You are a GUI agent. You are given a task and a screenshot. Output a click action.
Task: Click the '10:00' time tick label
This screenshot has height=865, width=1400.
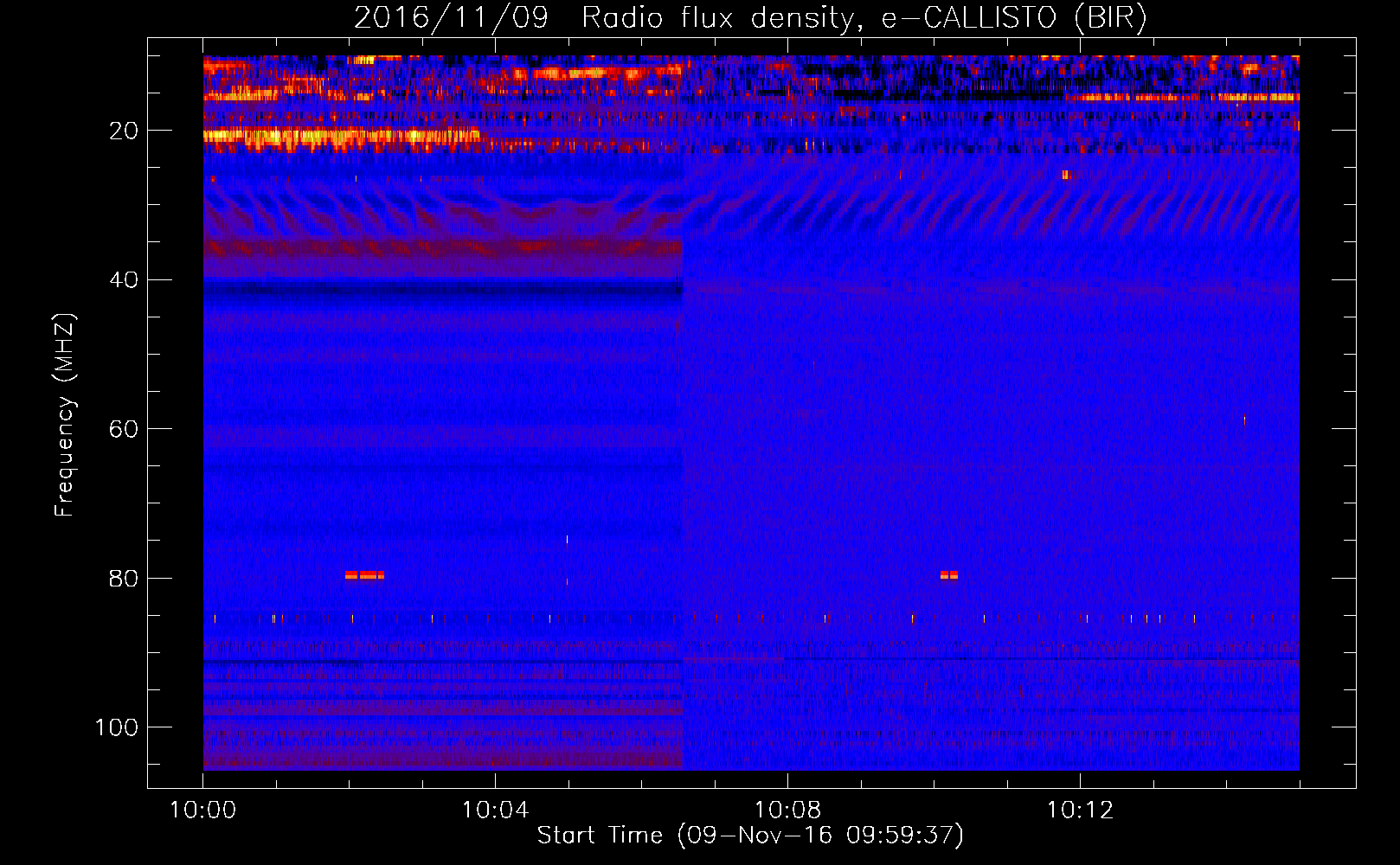(202, 811)
